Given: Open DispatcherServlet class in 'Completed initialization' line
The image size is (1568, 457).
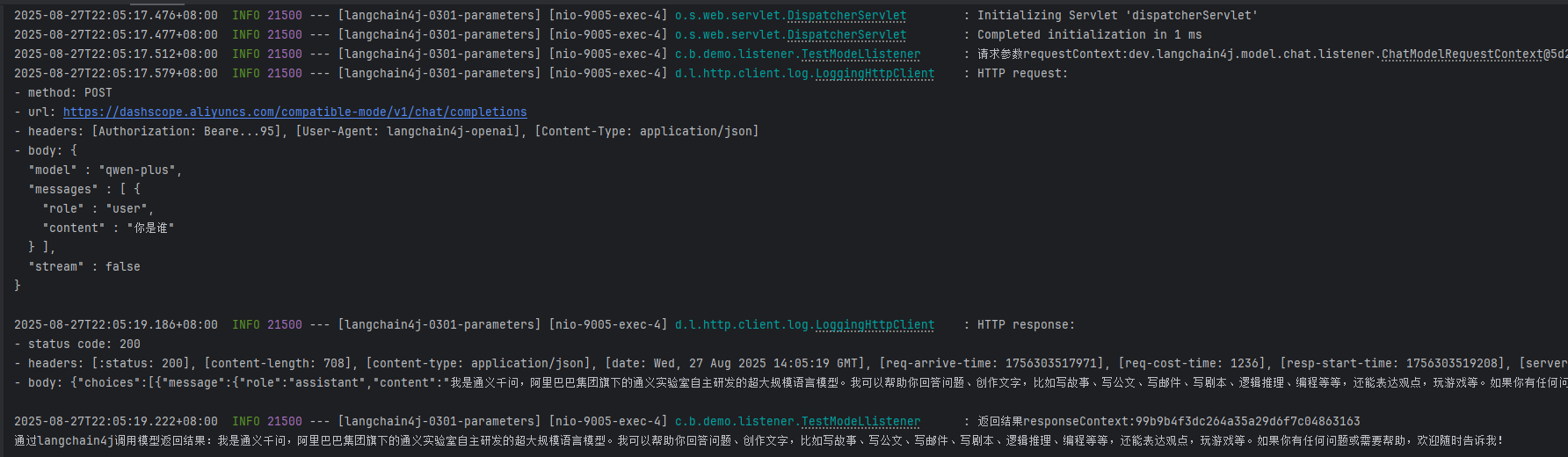Looking at the screenshot, I should click(847, 34).
